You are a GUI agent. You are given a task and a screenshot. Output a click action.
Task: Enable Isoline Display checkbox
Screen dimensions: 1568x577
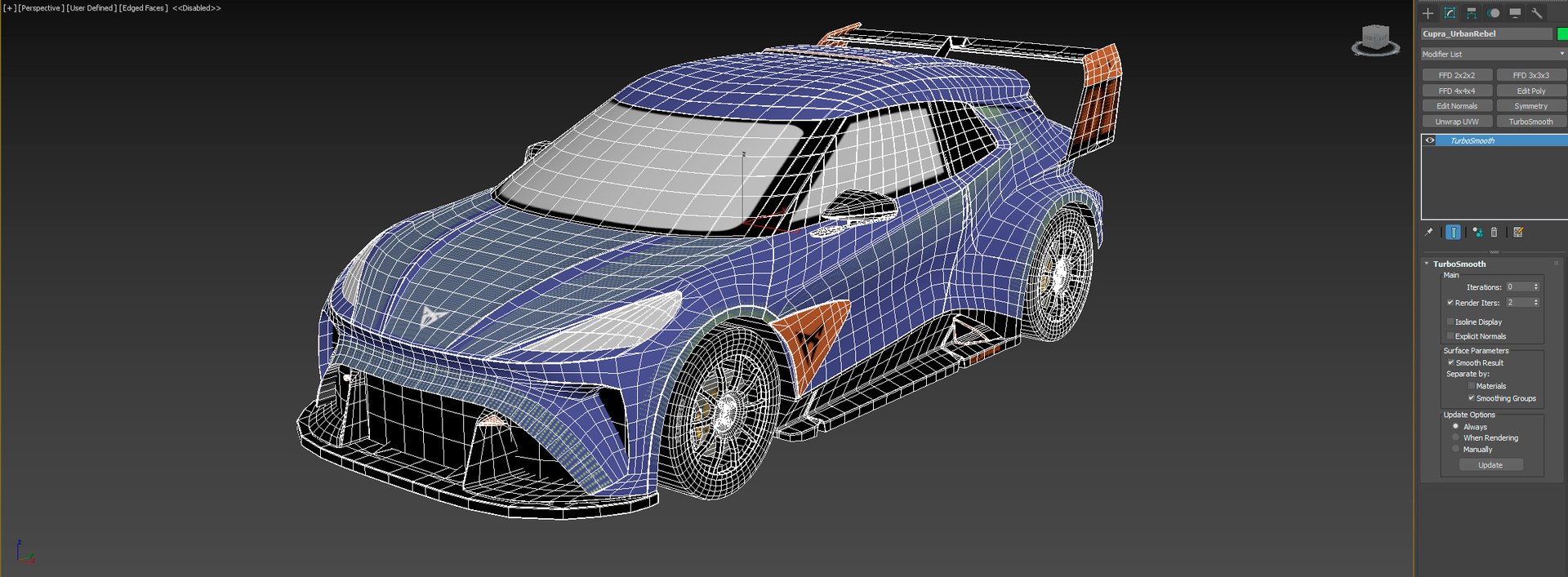coord(1450,322)
